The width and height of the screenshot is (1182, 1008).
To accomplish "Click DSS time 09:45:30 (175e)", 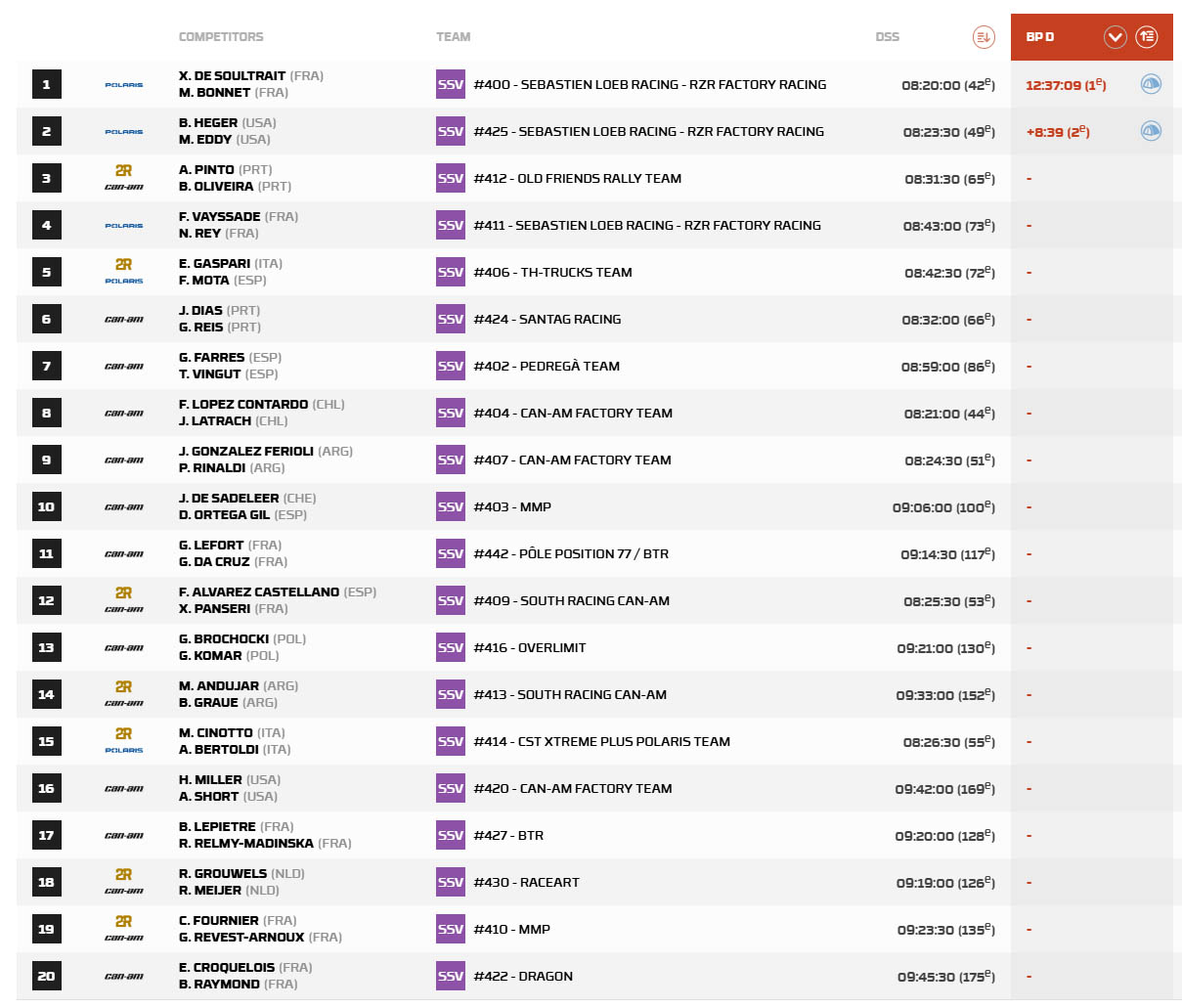I will (946, 977).
